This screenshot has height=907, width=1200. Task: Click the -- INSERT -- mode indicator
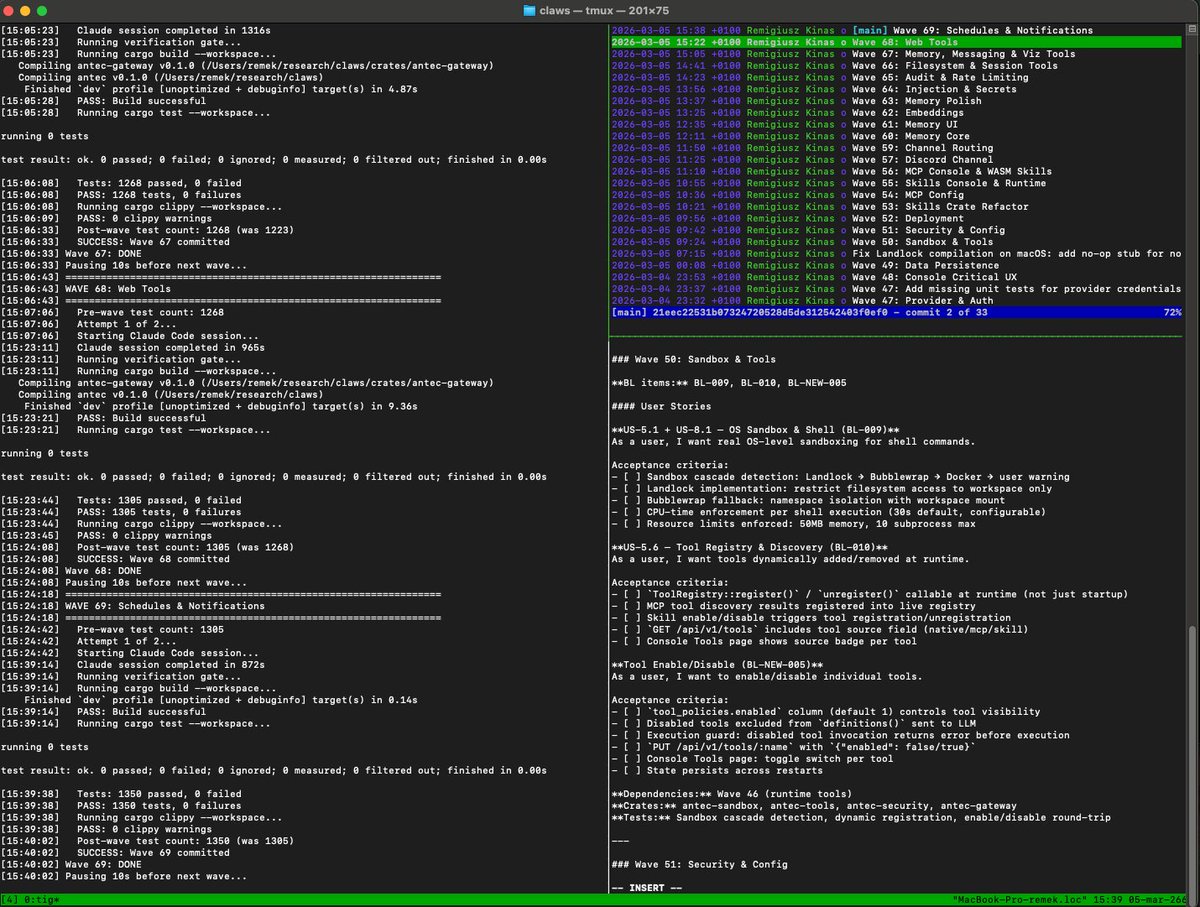(x=647, y=888)
